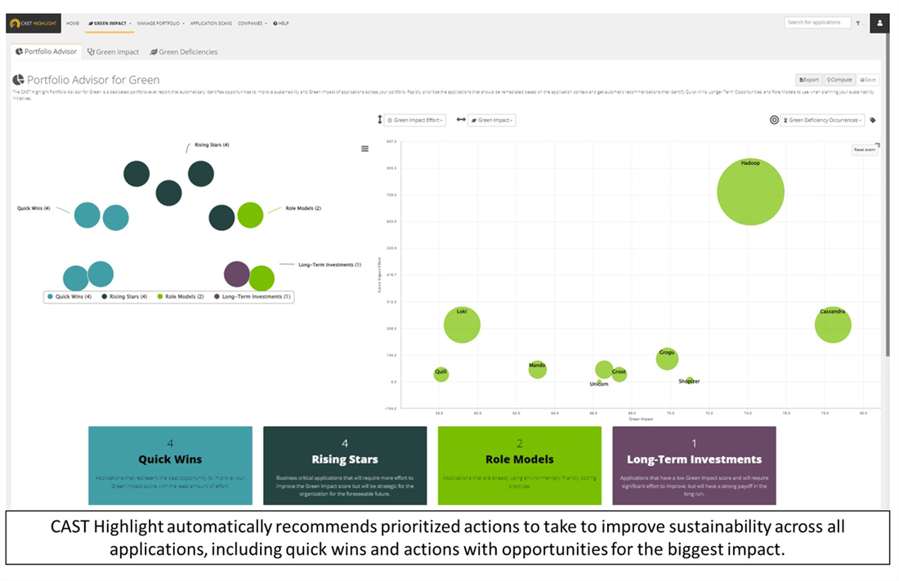Click the Export button

point(808,79)
